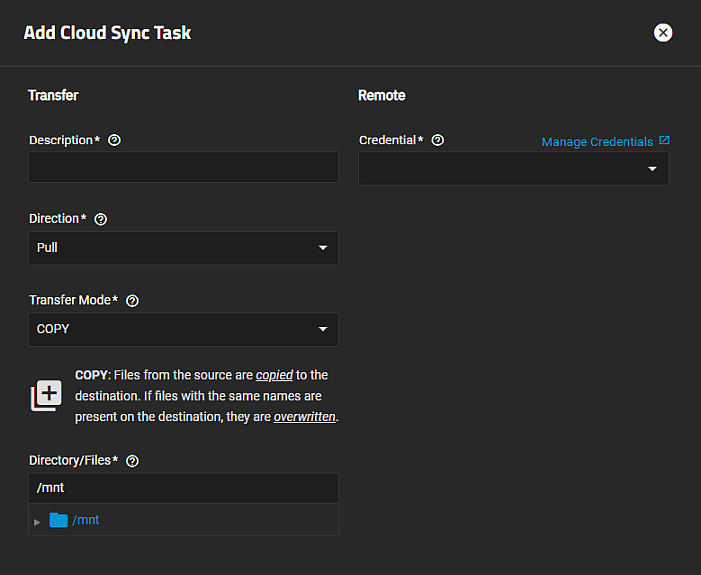Click the Transfer Mode dropdown arrow

(x=322, y=329)
